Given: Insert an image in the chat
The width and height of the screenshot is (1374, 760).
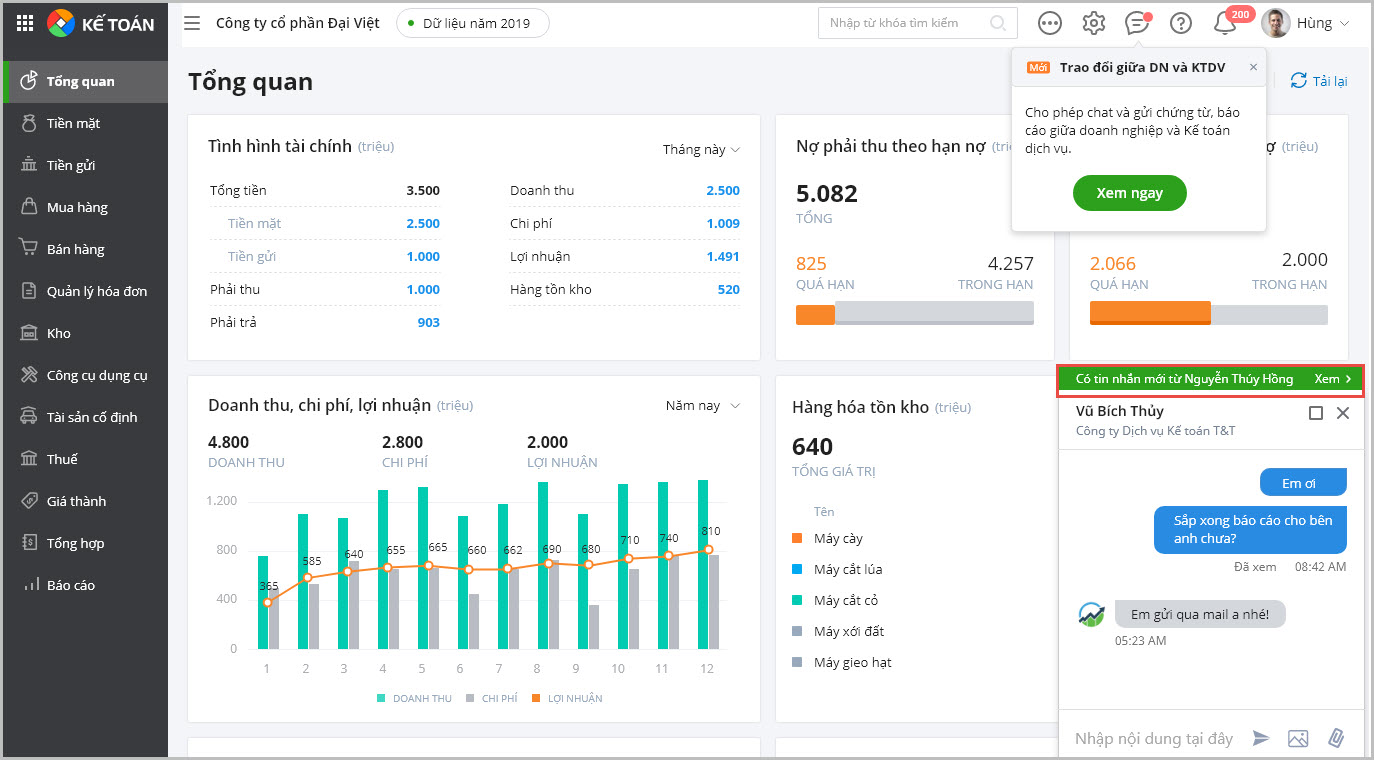Looking at the screenshot, I should pyautogui.click(x=1298, y=738).
